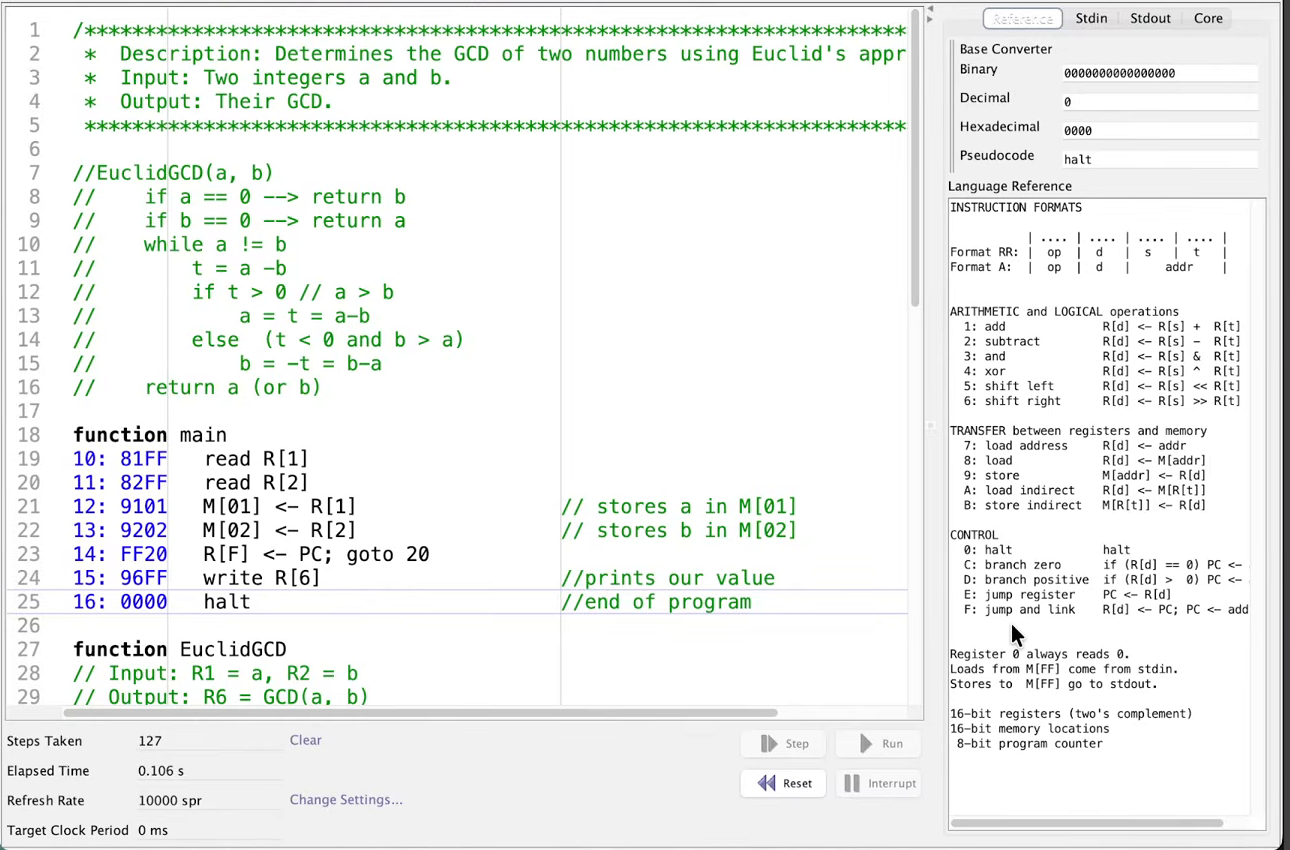The width and height of the screenshot is (1290, 850).
Task: Click the '//EuclidGCD(a, b)' comment
Action: point(173,173)
